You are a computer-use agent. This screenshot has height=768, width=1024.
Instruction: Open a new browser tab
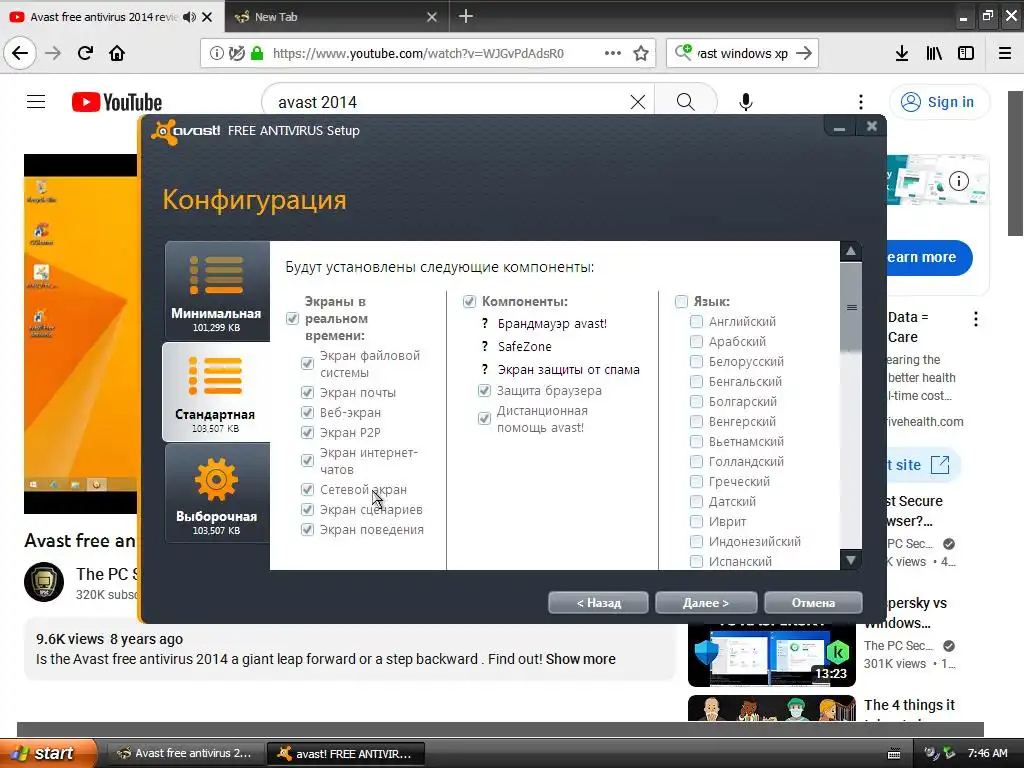click(466, 16)
